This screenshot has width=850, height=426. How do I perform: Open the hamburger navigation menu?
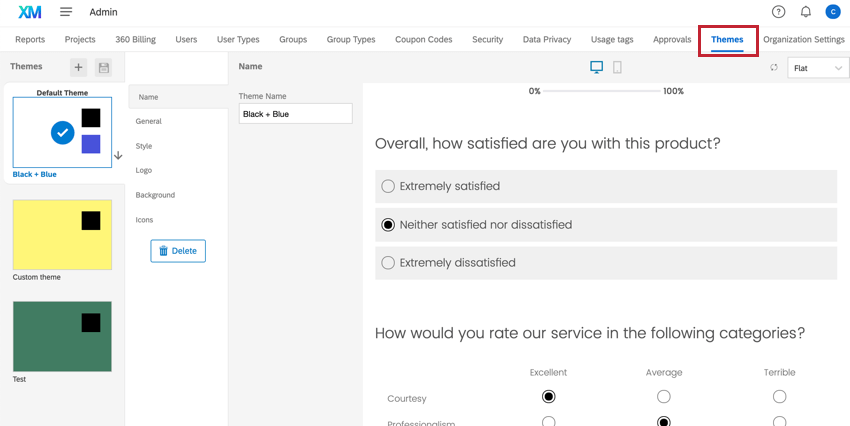point(66,12)
